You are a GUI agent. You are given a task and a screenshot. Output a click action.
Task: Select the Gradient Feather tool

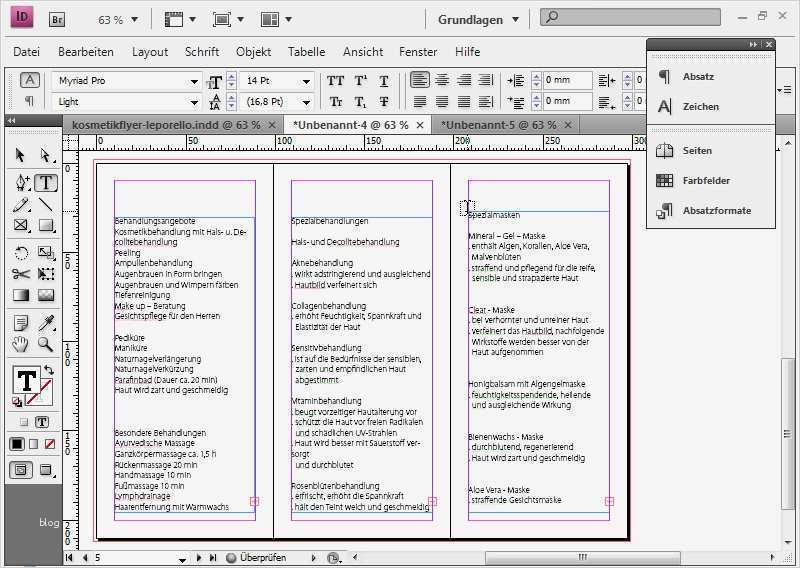[46, 295]
